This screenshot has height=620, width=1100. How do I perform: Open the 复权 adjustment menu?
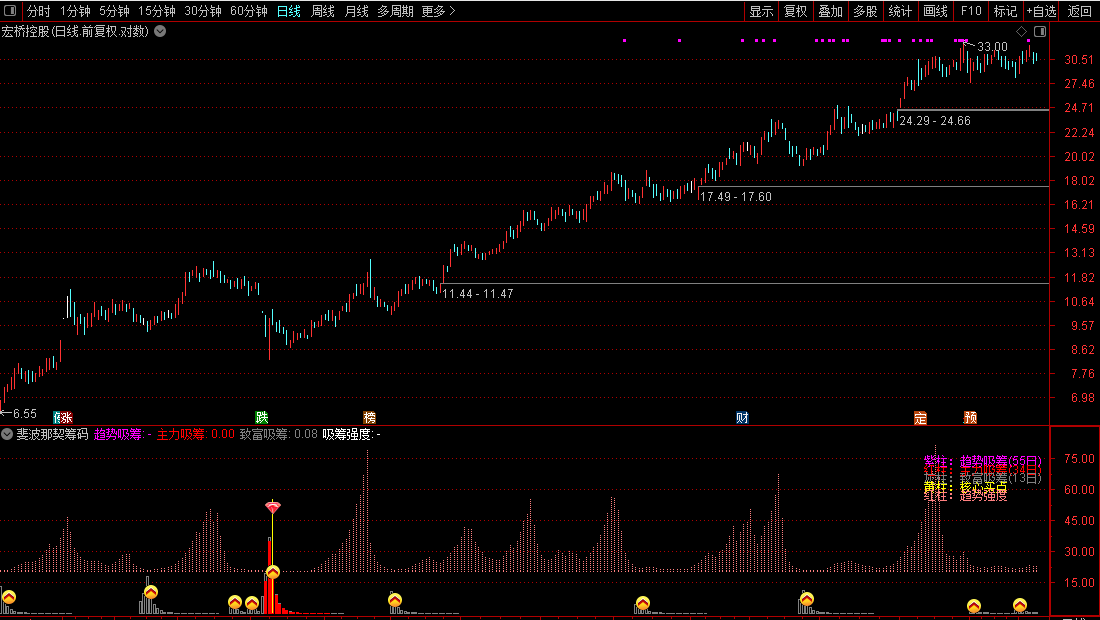796,11
